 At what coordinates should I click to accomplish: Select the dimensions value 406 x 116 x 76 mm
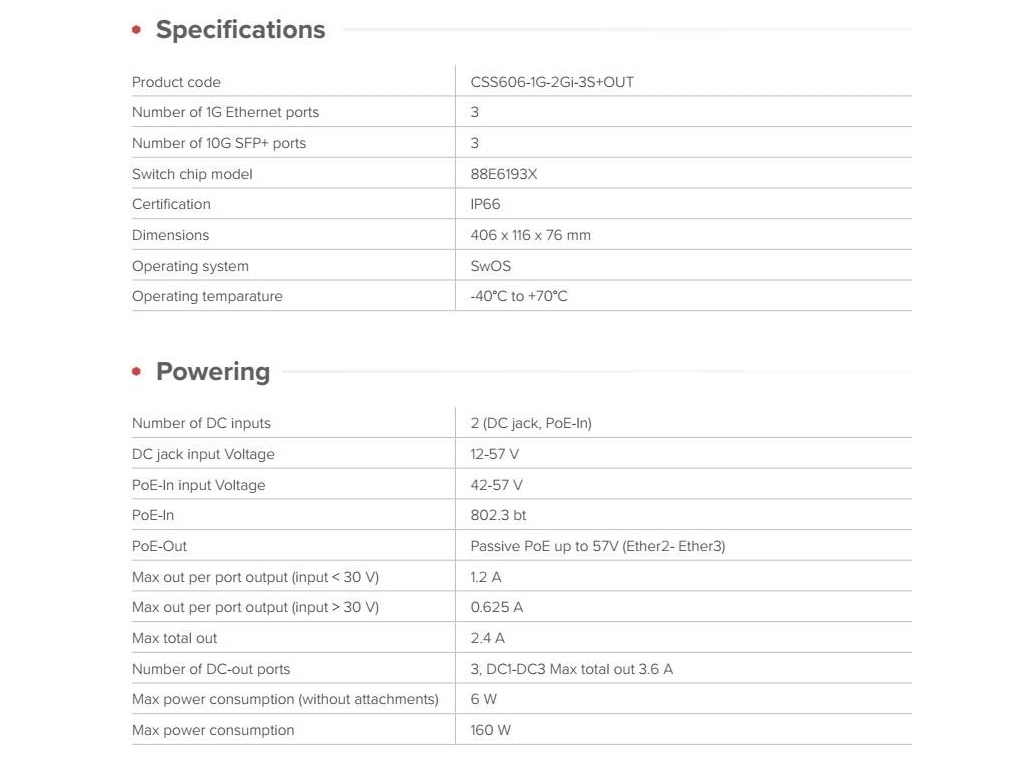(530, 235)
